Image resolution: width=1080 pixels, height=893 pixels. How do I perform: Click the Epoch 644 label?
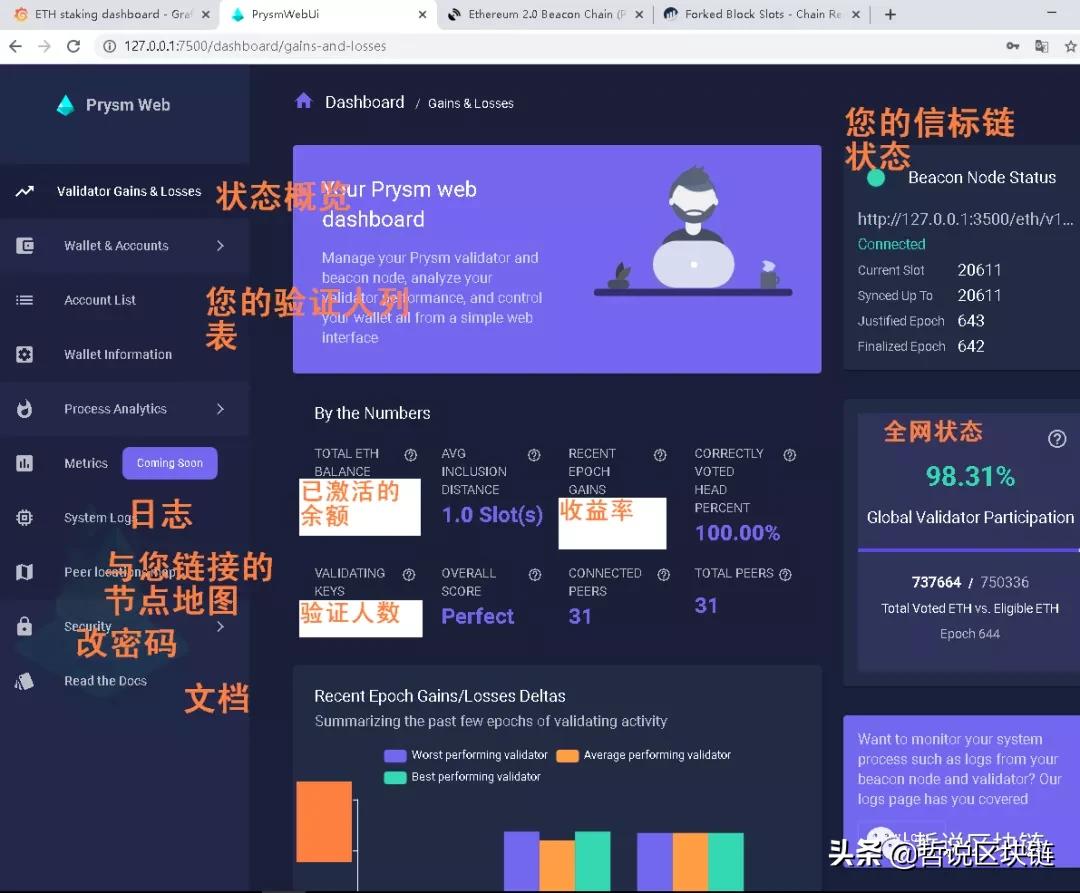[x=969, y=633]
